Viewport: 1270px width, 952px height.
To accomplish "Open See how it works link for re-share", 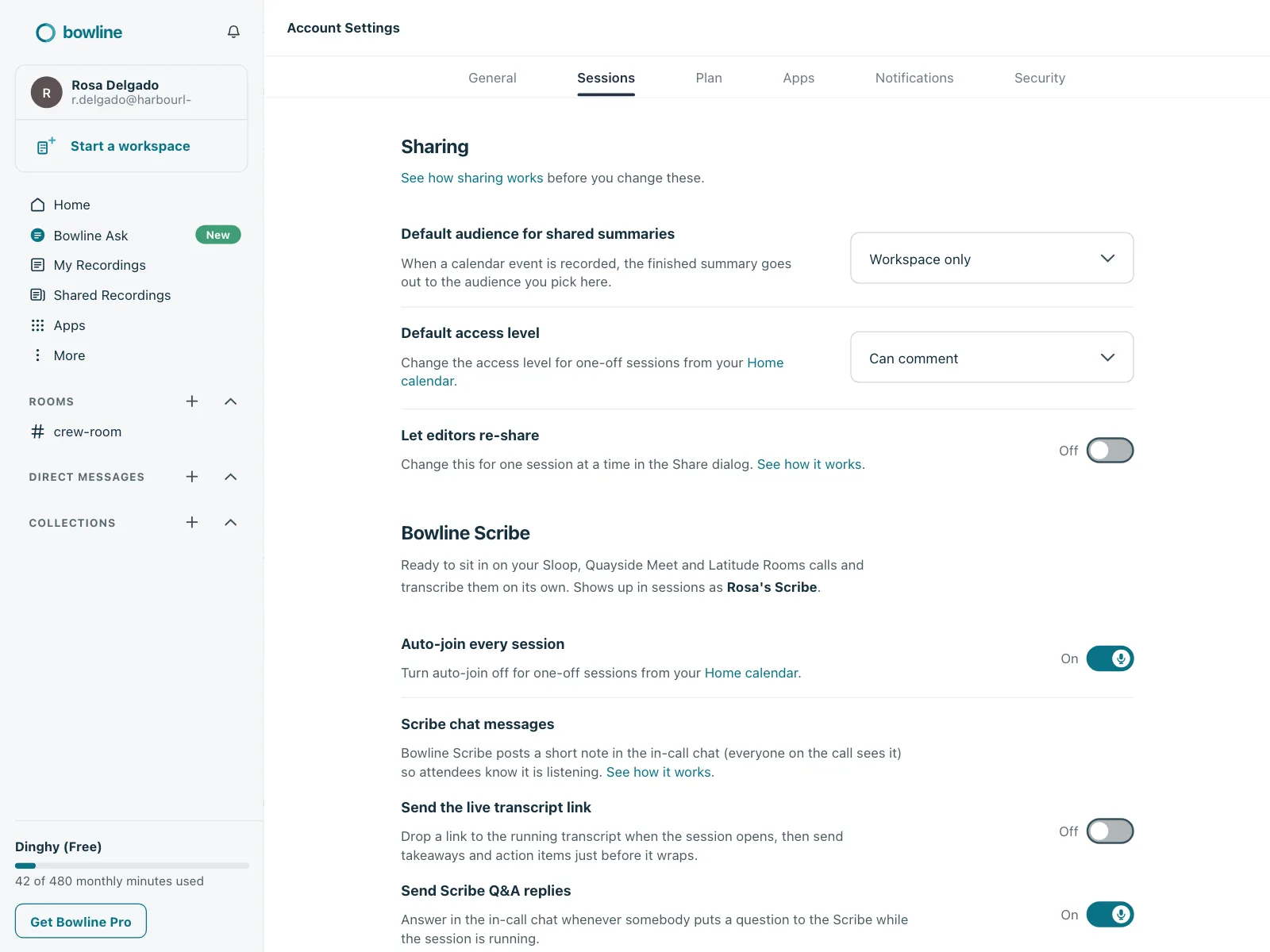I will (810, 464).
